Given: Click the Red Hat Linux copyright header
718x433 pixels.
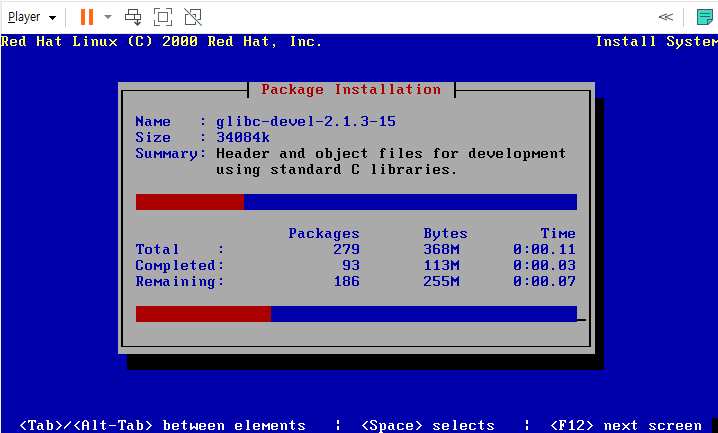Looking at the screenshot, I should point(161,42).
